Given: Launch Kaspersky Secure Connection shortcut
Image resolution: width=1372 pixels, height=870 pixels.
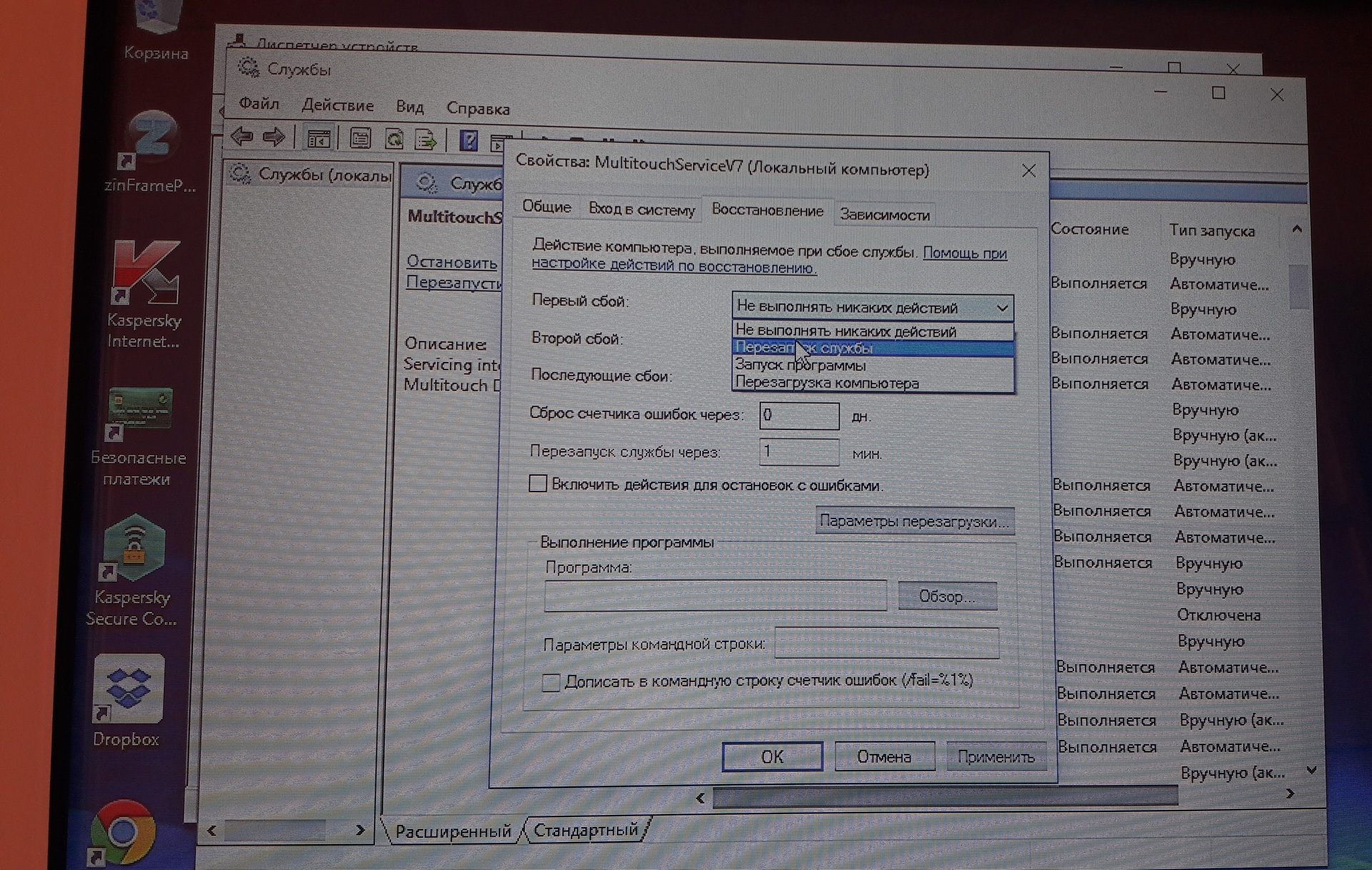Looking at the screenshot, I should point(134,571).
